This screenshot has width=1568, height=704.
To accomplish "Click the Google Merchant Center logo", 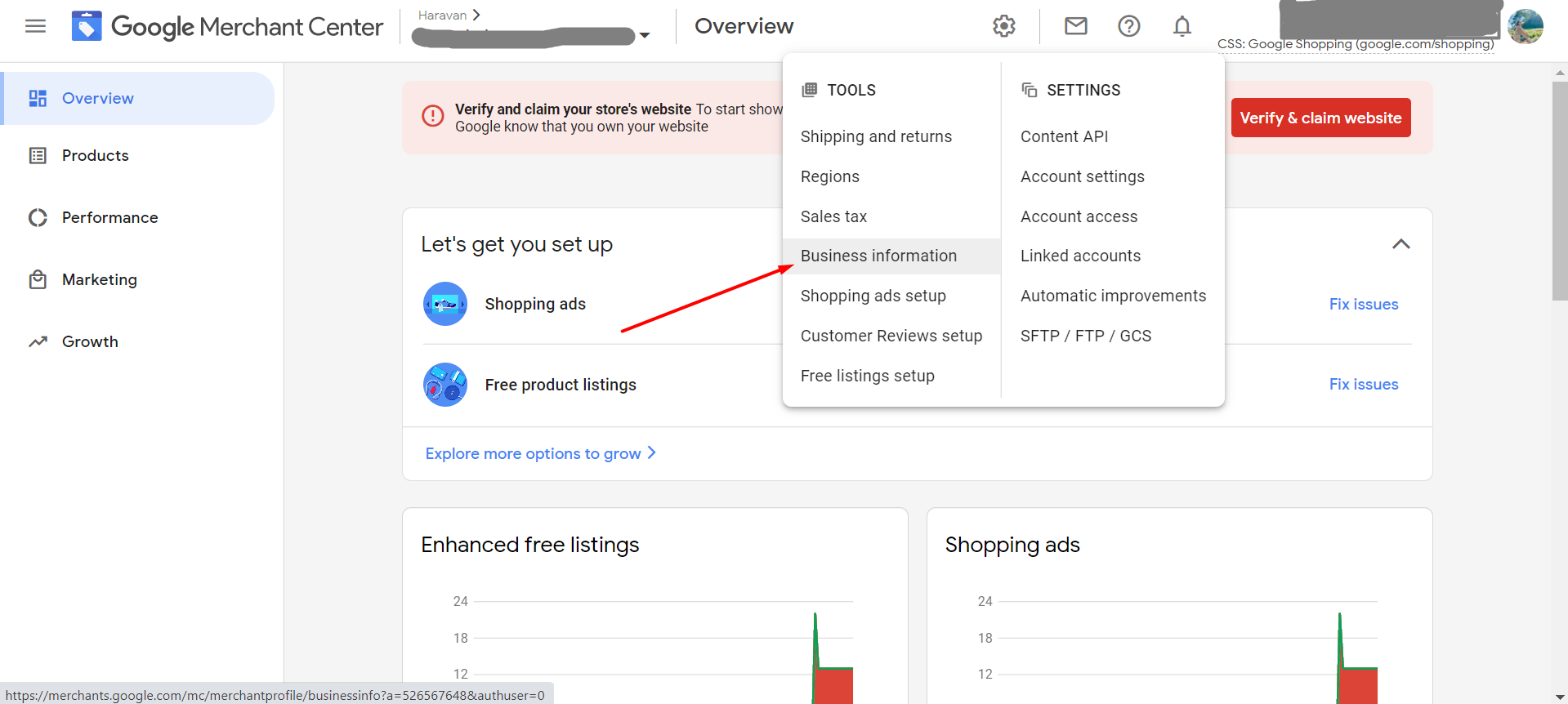I will 87,26.
